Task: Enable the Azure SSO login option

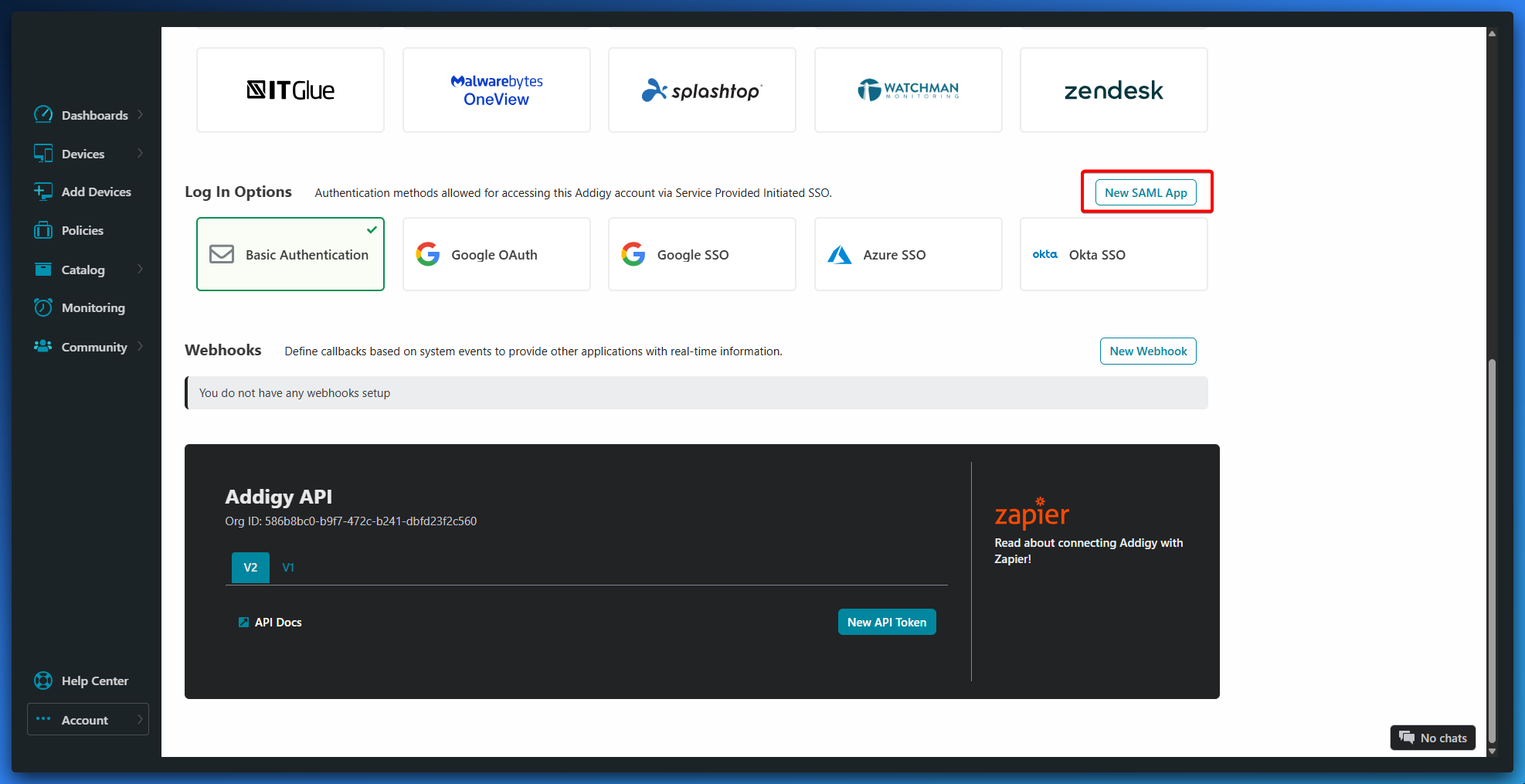Action: point(909,254)
